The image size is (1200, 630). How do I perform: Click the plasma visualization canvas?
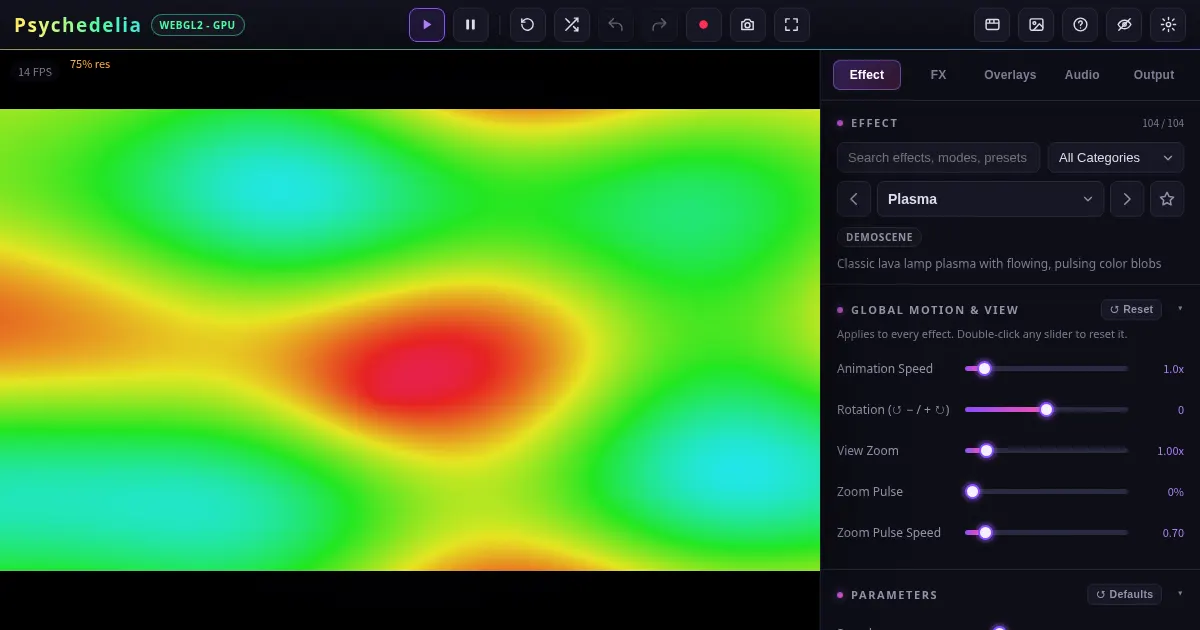coord(410,340)
